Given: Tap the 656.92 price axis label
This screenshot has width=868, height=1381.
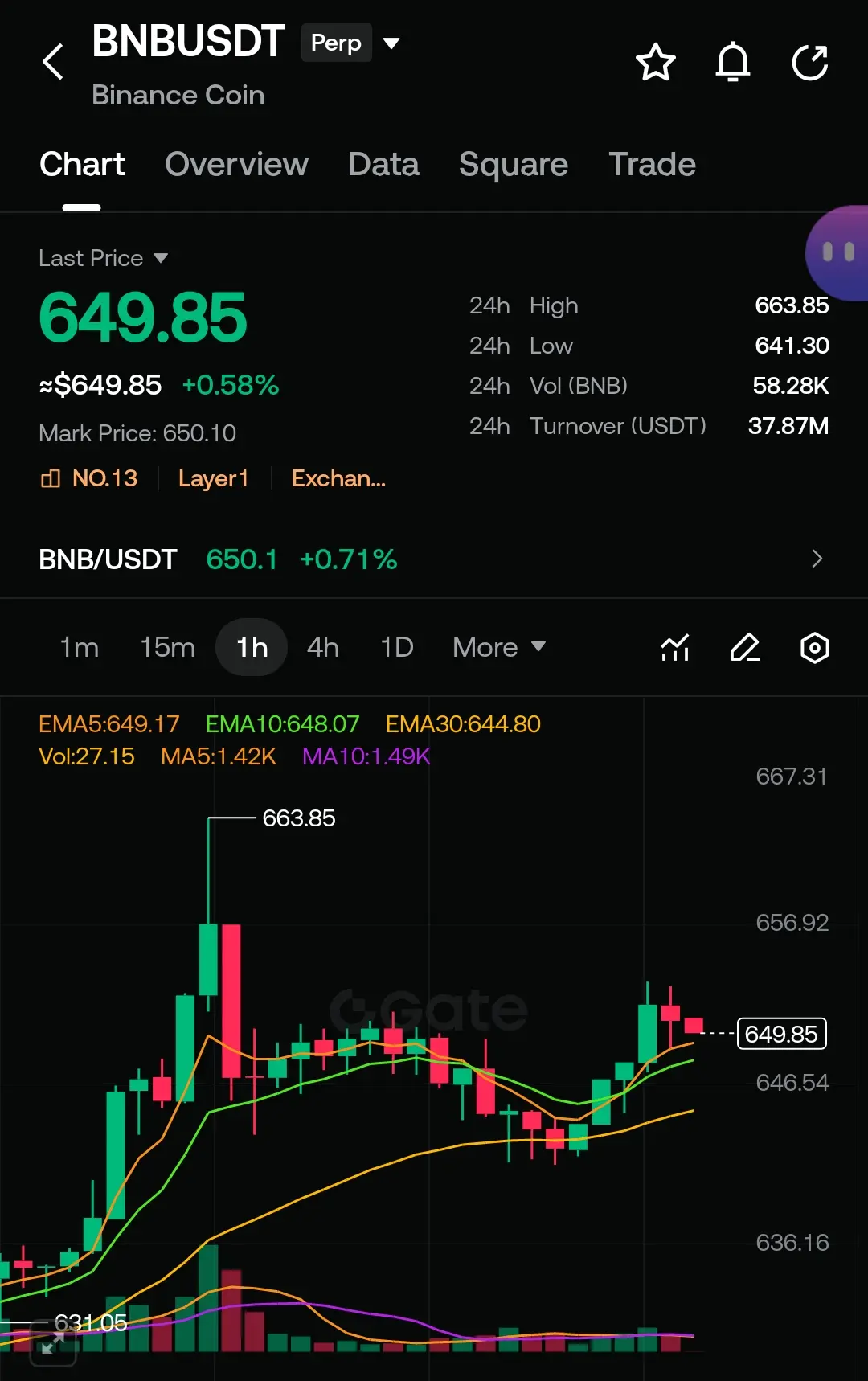Looking at the screenshot, I should point(792,923).
